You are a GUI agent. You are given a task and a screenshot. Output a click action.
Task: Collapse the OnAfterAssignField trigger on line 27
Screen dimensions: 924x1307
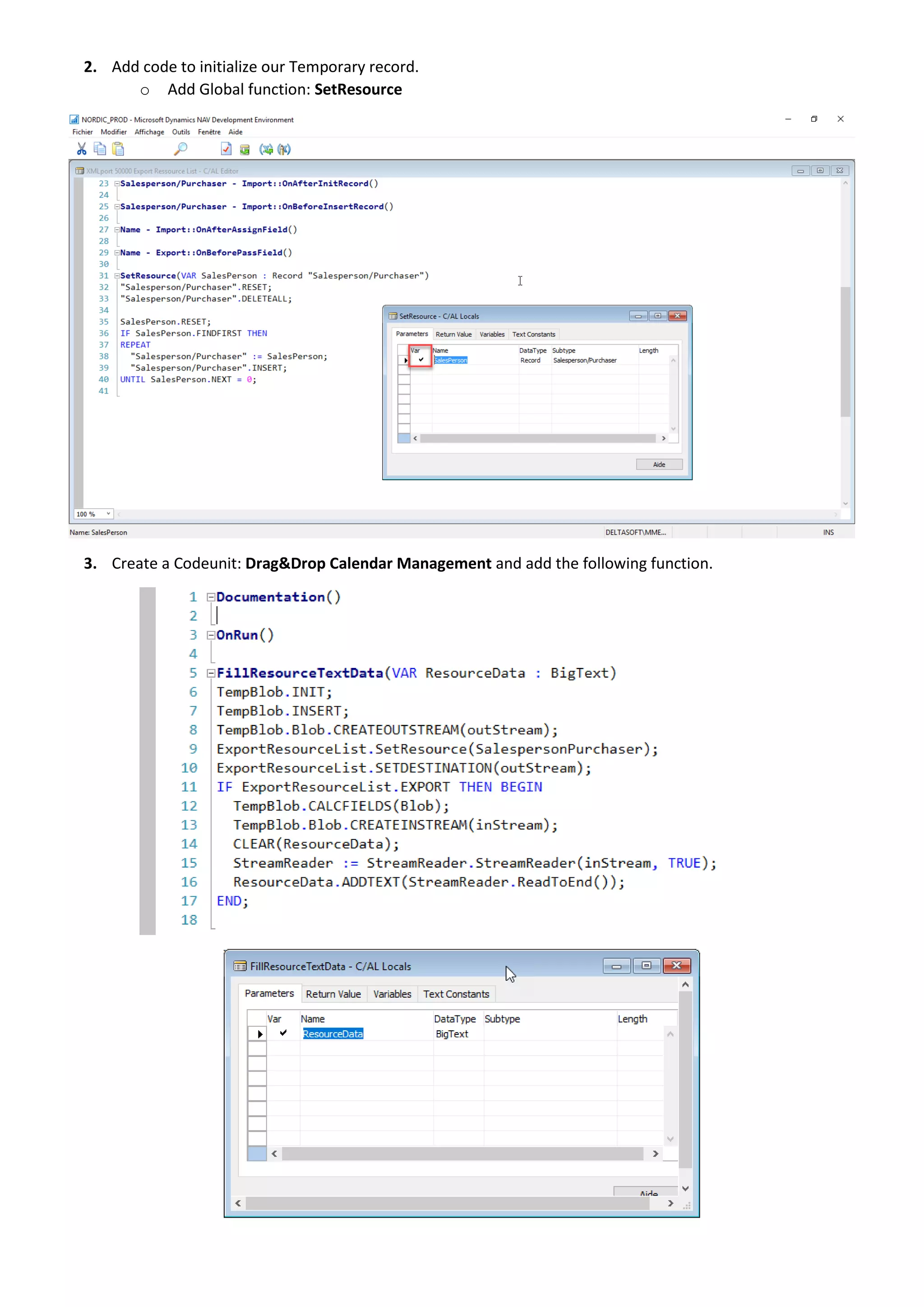pos(117,230)
